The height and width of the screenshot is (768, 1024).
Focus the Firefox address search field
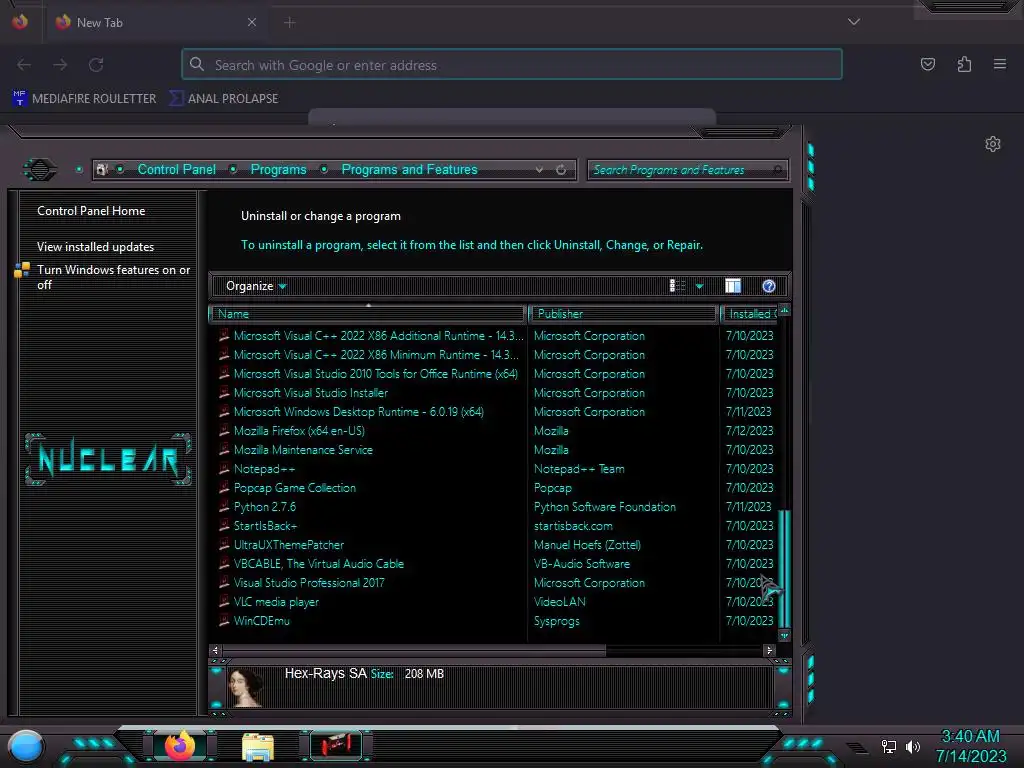(512, 65)
